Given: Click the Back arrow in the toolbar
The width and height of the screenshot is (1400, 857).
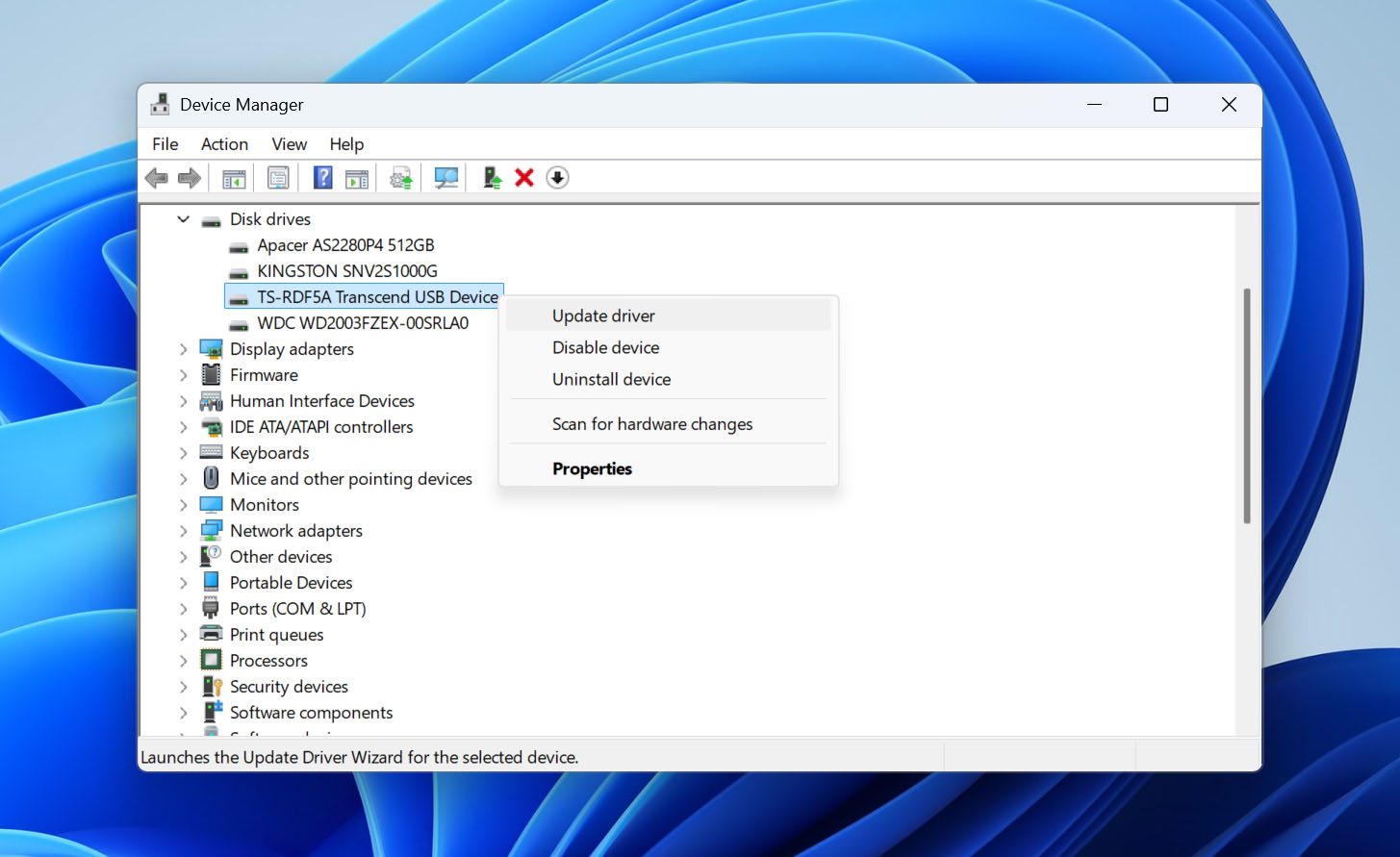Looking at the screenshot, I should (156, 178).
